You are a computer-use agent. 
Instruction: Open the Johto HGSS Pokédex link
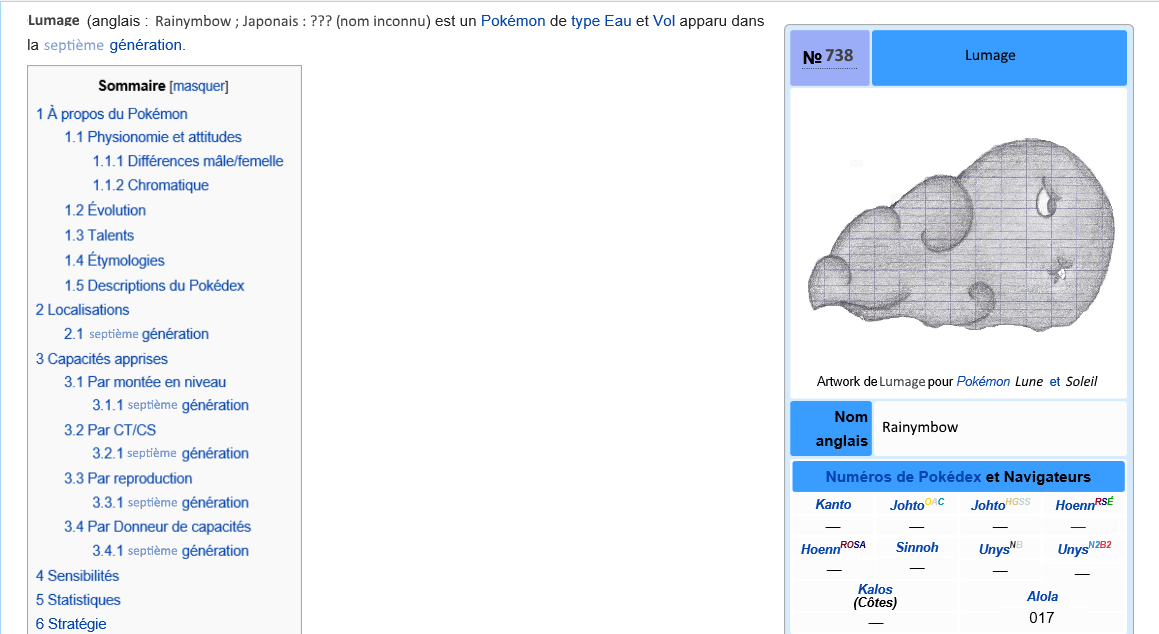pos(1000,504)
